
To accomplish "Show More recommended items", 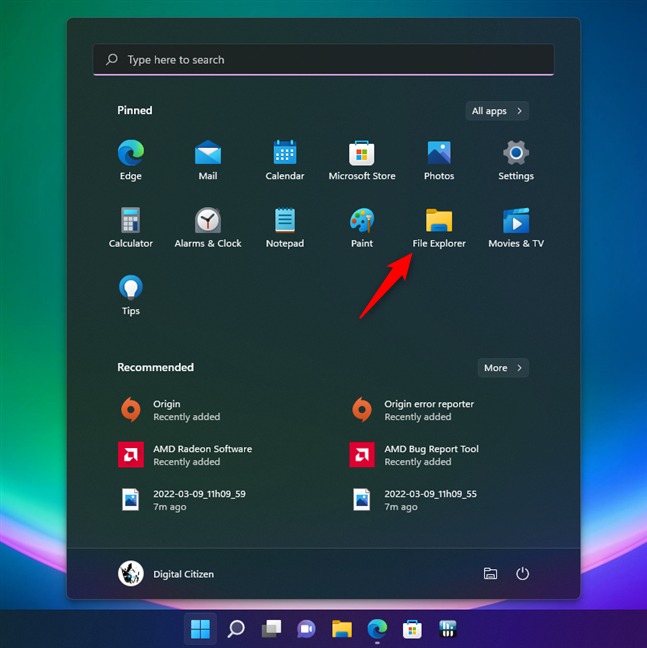I will click(503, 368).
